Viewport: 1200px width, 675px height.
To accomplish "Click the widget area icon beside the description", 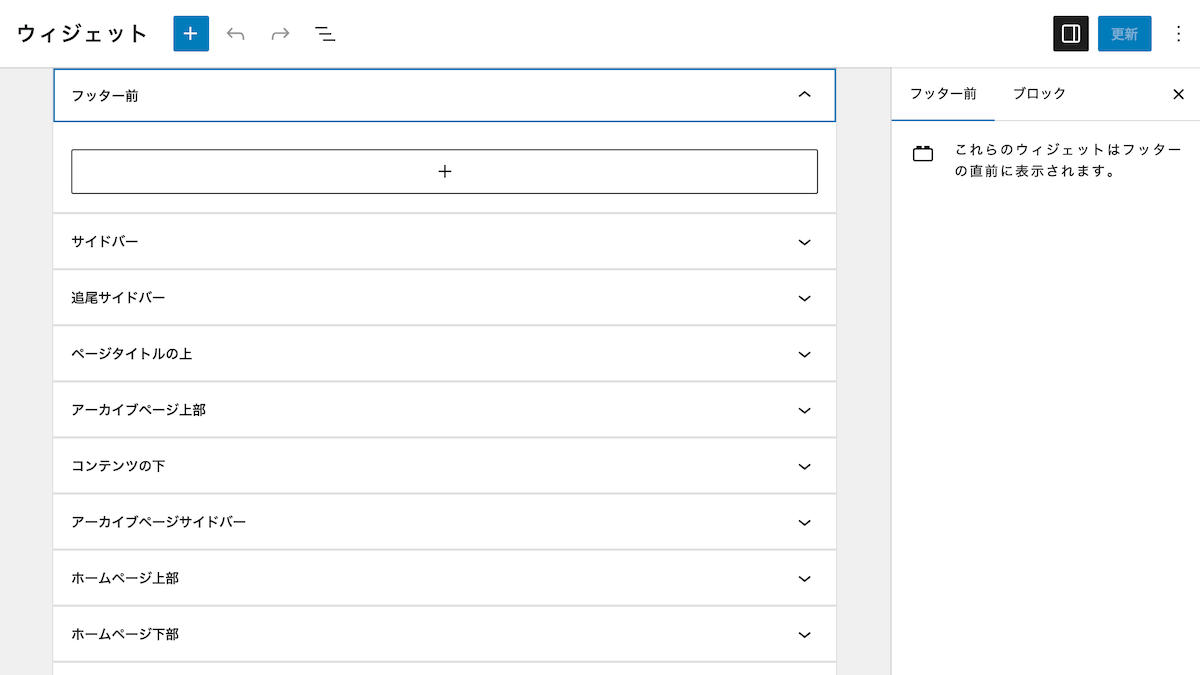I will [x=922, y=152].
